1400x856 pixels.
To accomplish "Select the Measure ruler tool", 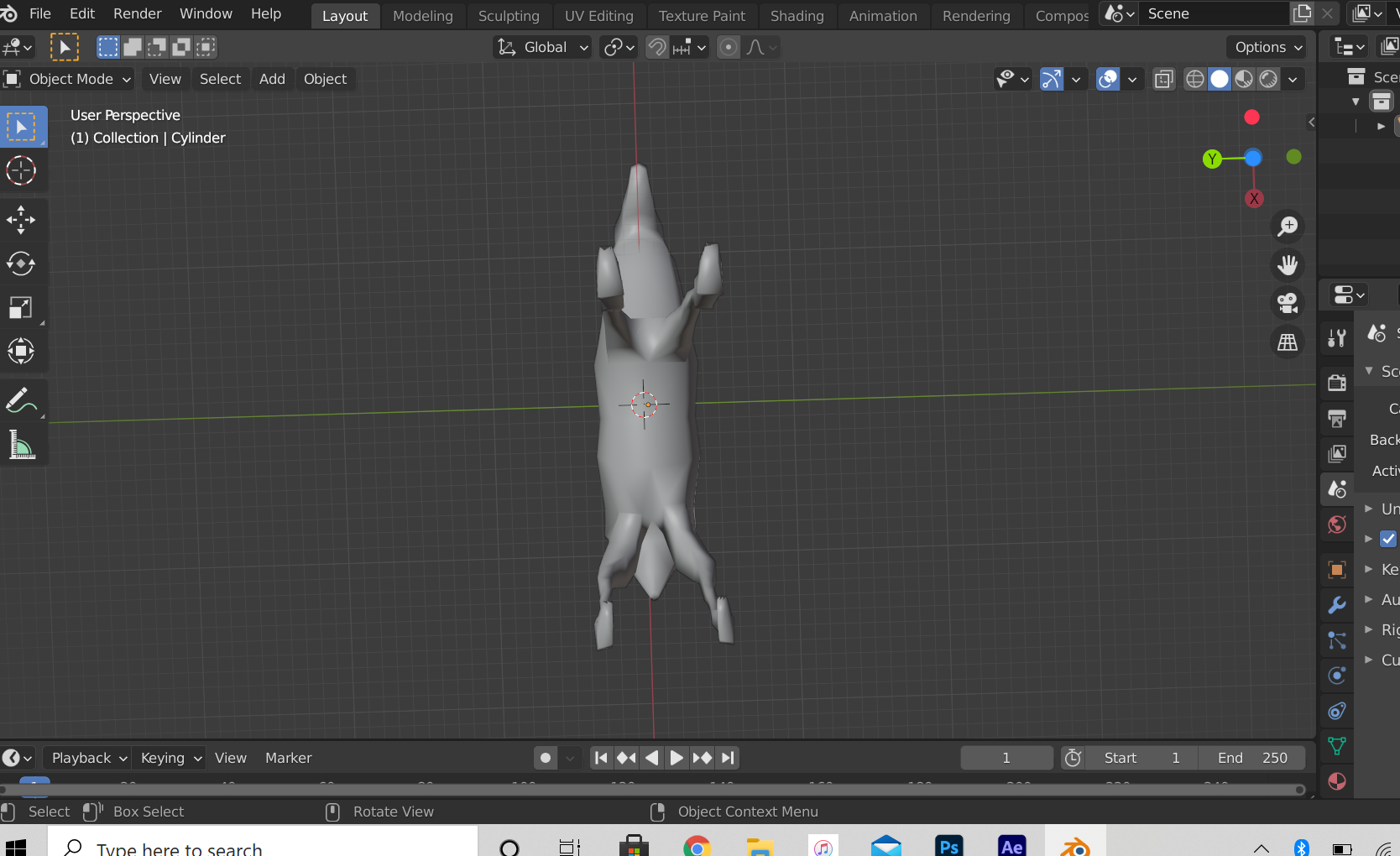I will click(21, 445).
